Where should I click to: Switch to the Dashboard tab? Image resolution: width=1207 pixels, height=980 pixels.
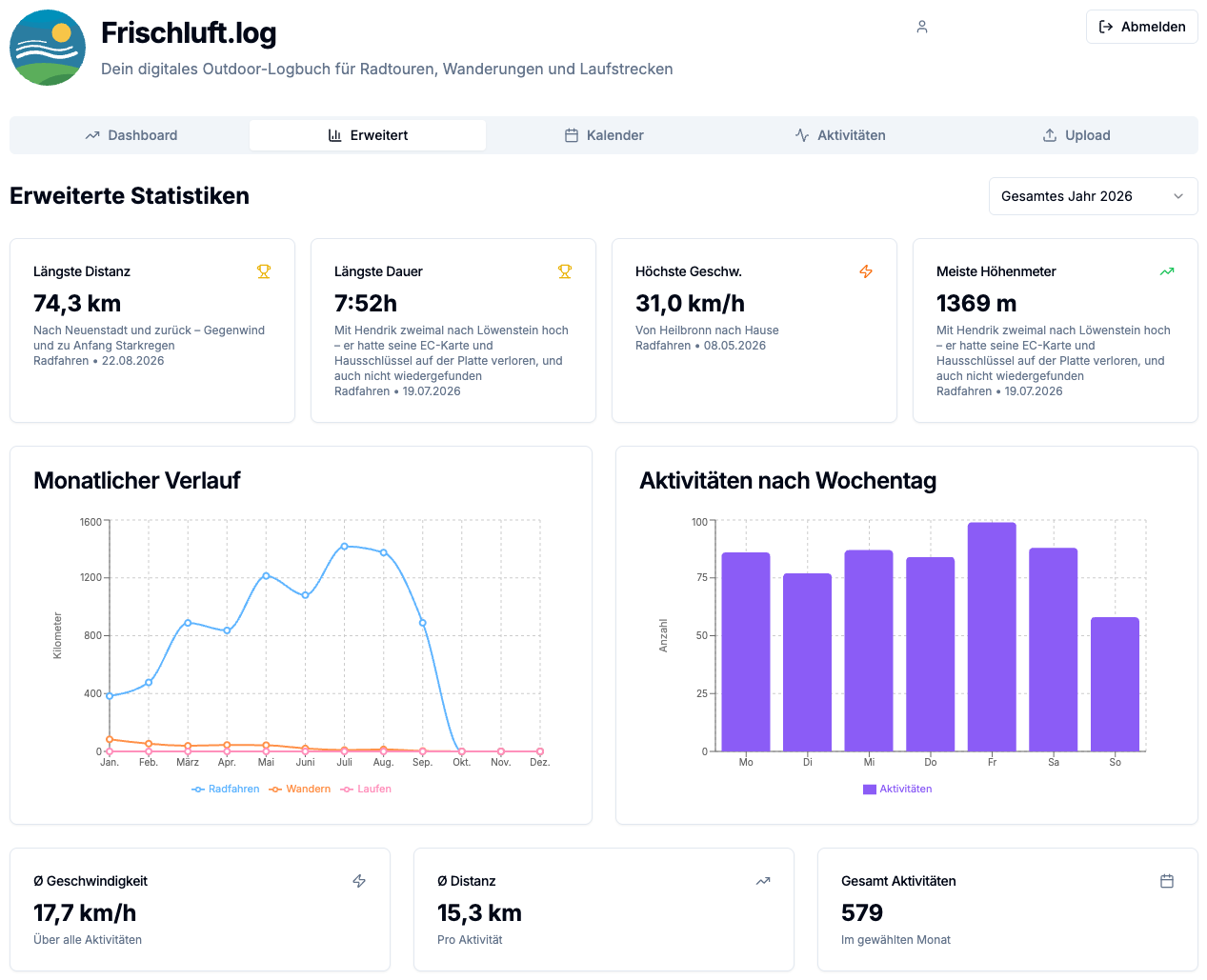[131, 135]
